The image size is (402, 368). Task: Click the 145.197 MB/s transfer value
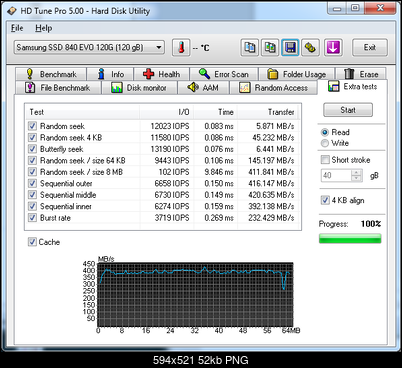coord(271,160)
